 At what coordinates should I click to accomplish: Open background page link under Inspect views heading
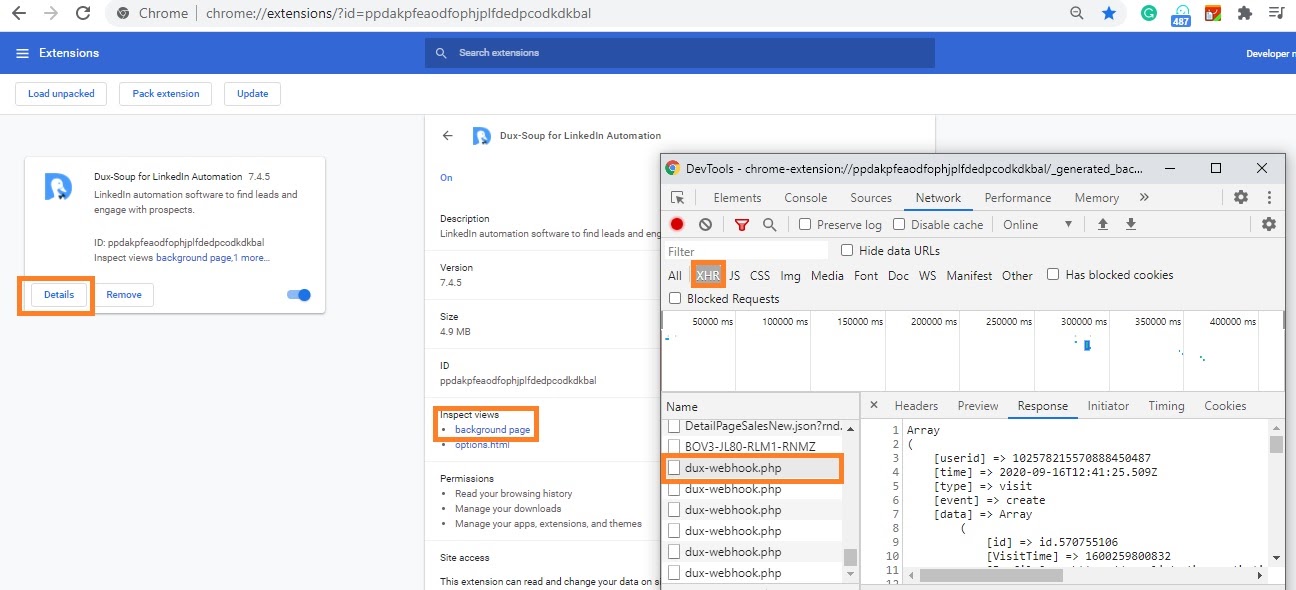tap(492, 430)
